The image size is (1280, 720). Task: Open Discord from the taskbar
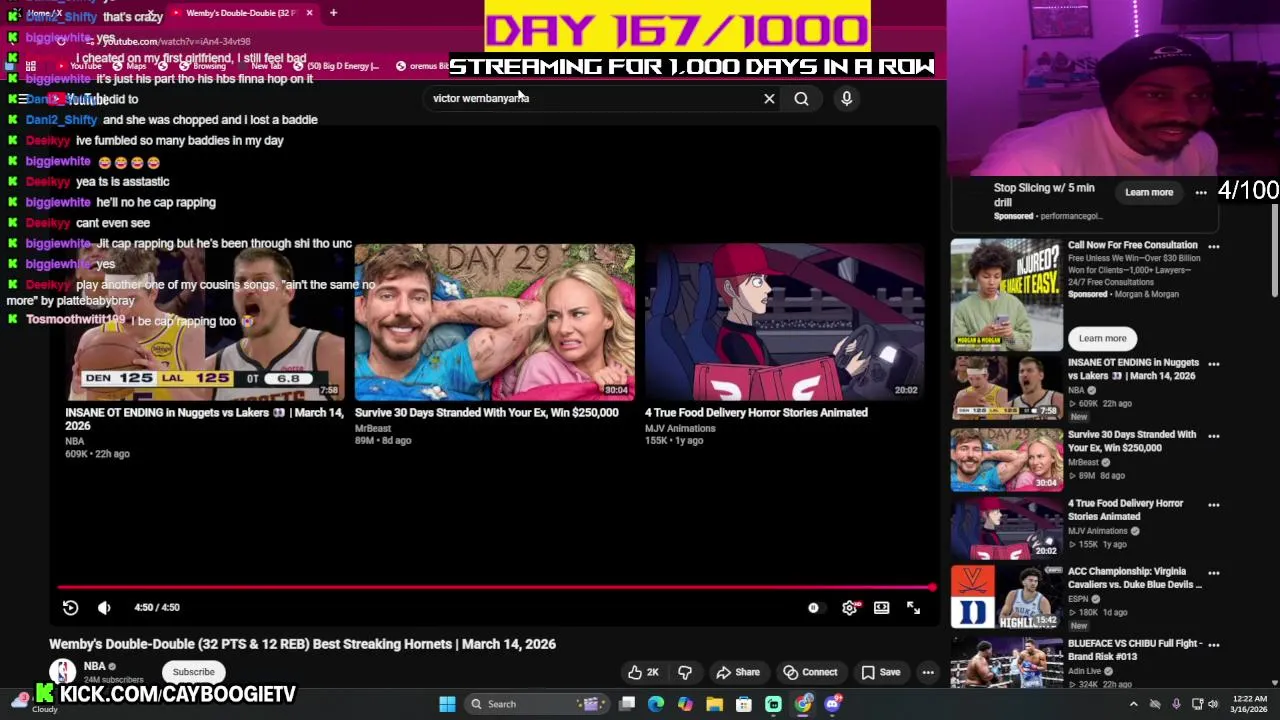click(832, 704)
